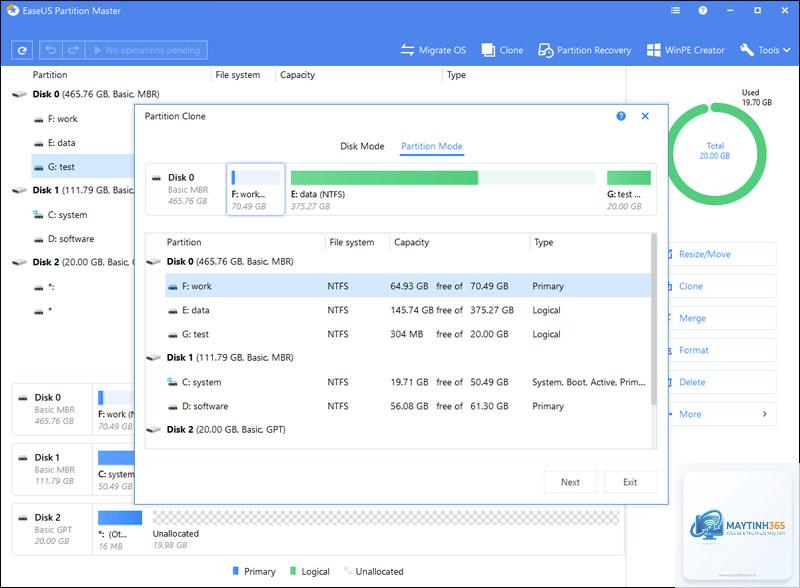
Task: Select F: work in the main partition list
Action: (x=62, y=118)
